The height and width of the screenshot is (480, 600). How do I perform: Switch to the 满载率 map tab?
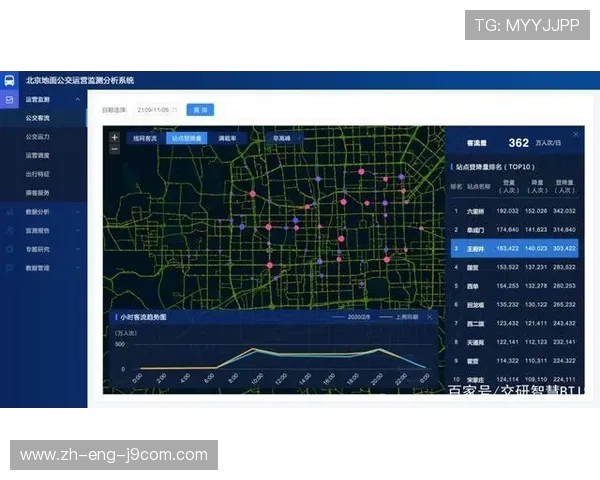(x=227, y=139)
